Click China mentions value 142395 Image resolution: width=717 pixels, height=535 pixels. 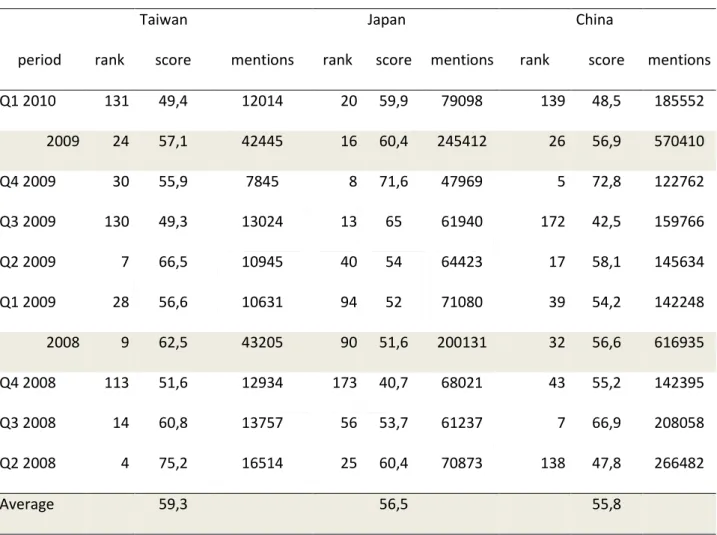(679, 383)
